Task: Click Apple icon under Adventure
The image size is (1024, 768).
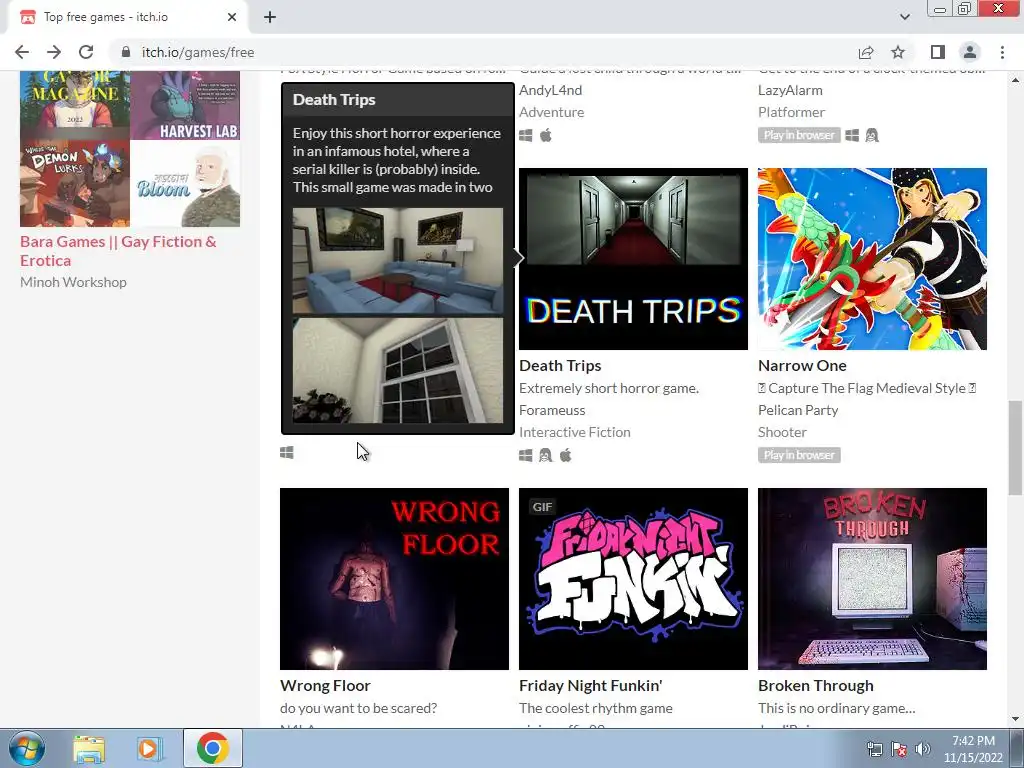Action: click(546, 135)
